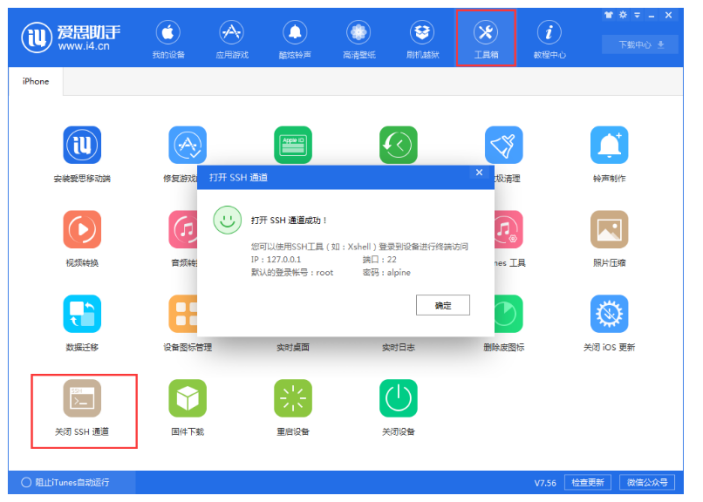
Task: Open the 铃声制作 ringtone maker icon
Action: coord(609,145)
